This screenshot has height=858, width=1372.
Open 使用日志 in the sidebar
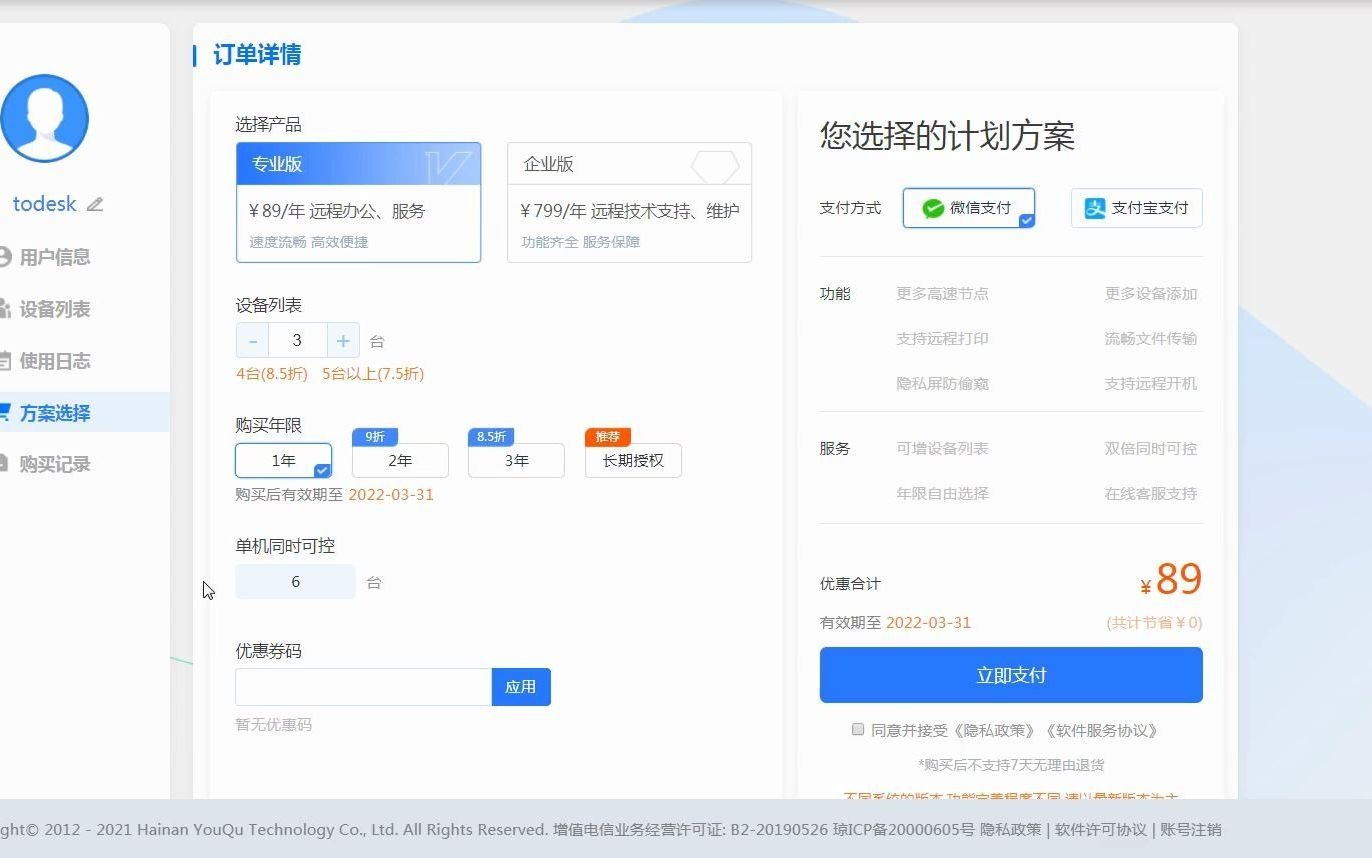click(x=55, y=361)
